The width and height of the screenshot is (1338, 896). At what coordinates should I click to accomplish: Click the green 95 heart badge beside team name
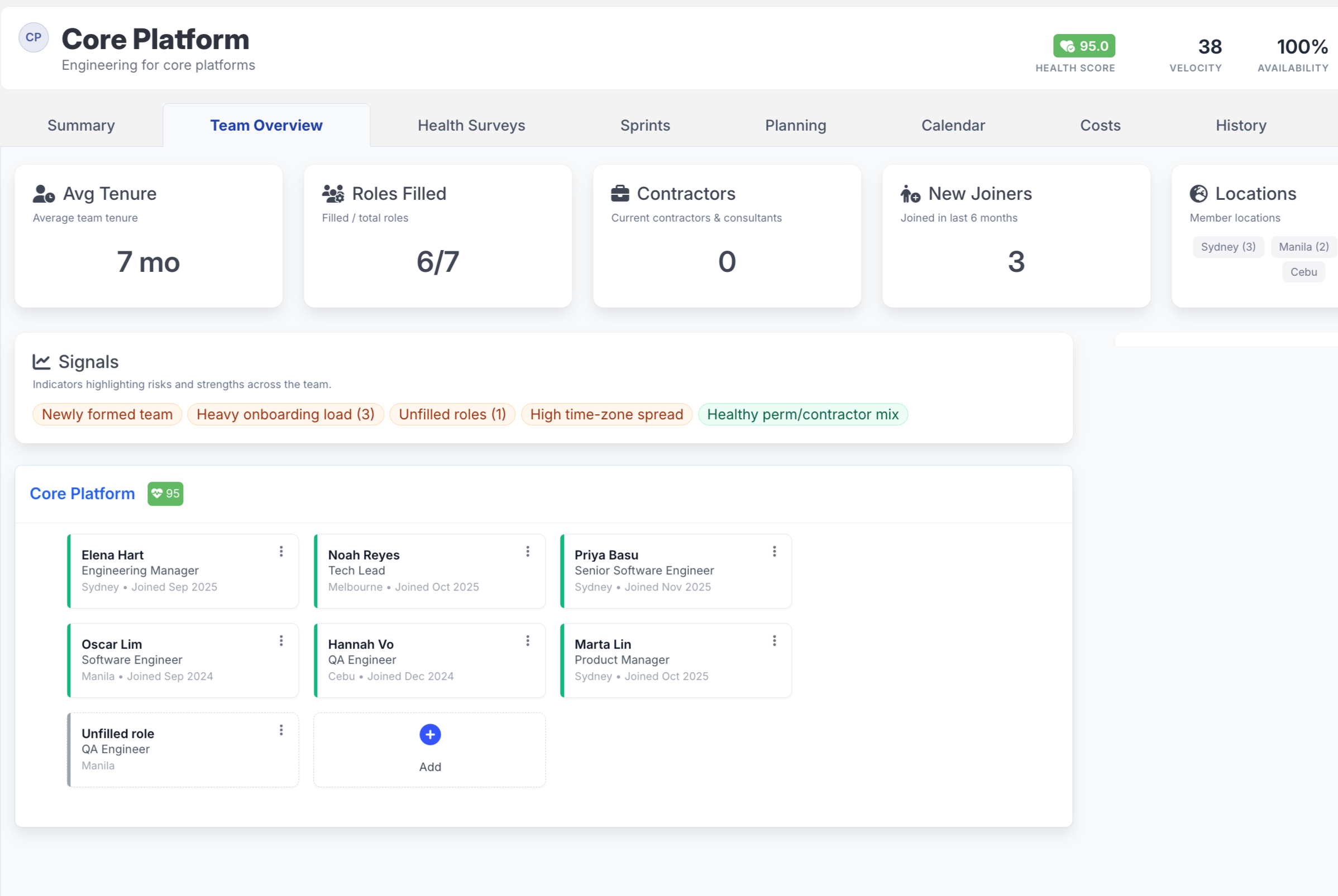click(x=165, y=493)
